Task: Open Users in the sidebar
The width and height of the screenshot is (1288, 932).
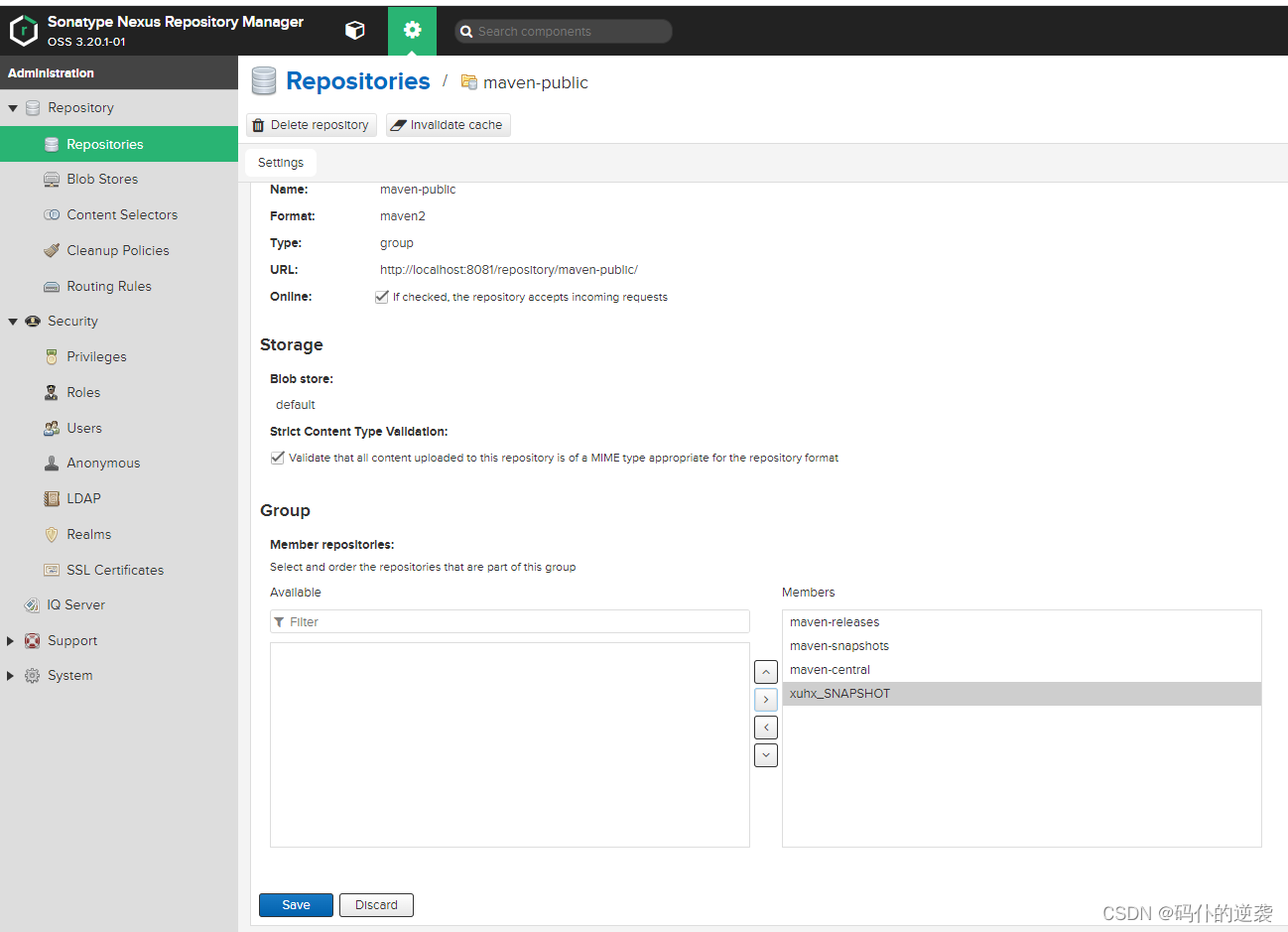Action: pos(119,429)
